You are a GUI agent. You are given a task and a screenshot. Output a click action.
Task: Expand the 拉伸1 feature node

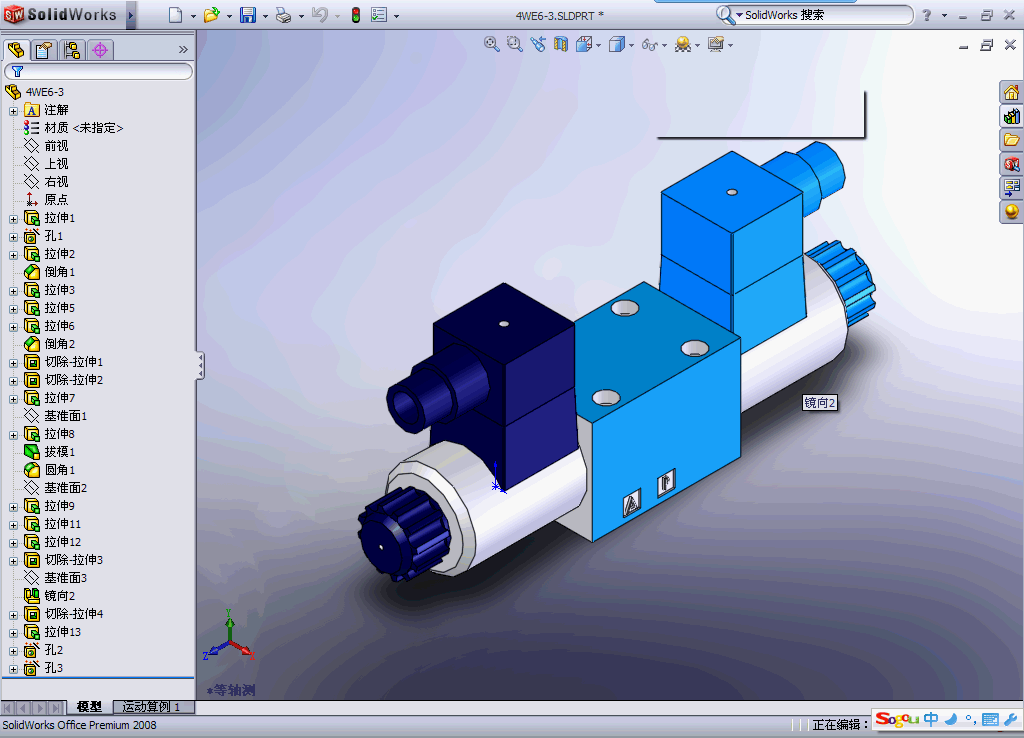(13, 219)
